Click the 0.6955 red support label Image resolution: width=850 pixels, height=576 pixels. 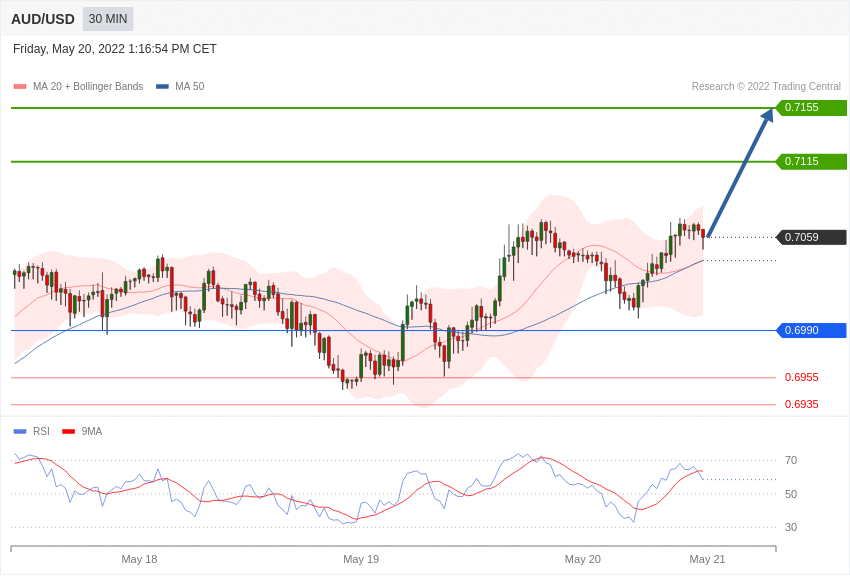802,377
